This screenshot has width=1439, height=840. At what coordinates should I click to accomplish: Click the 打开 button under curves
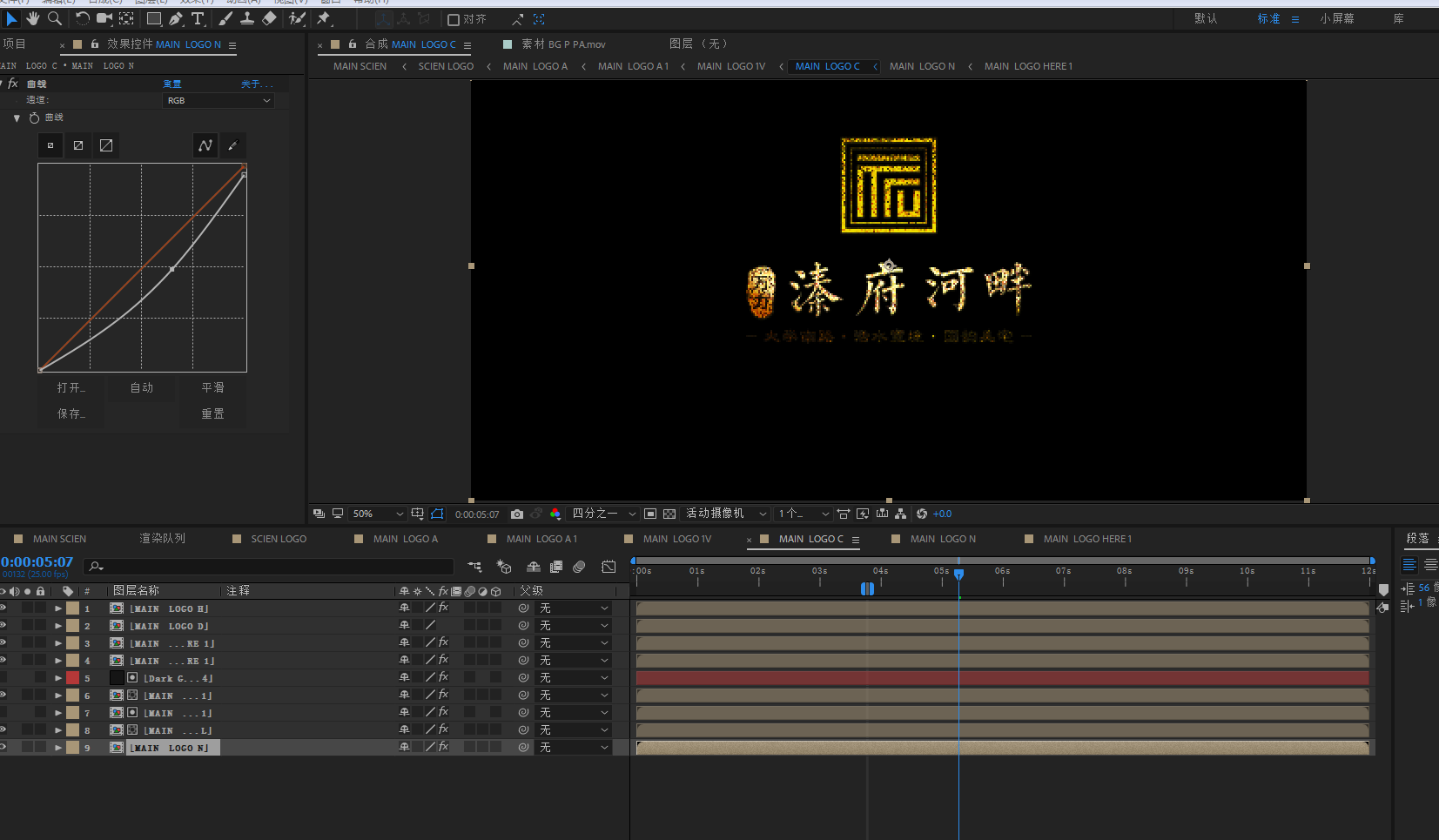(71, 387)
